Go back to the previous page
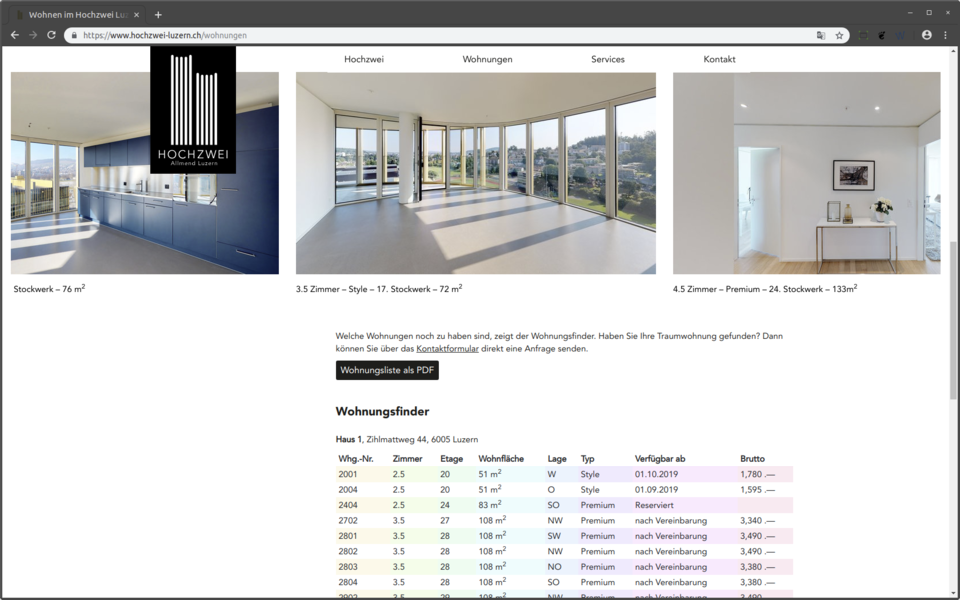Viewport: 960px width, 600px height. (15, 35)
